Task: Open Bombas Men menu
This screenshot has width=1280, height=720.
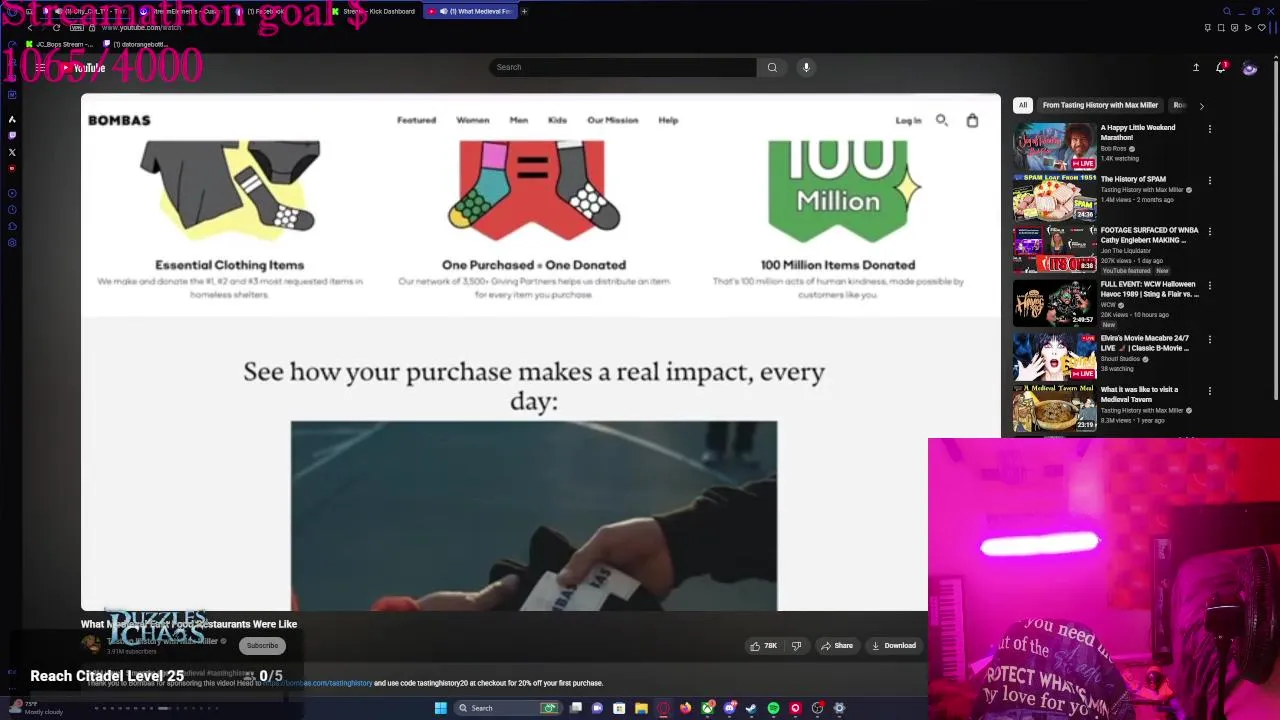Action: pos(518,120)
